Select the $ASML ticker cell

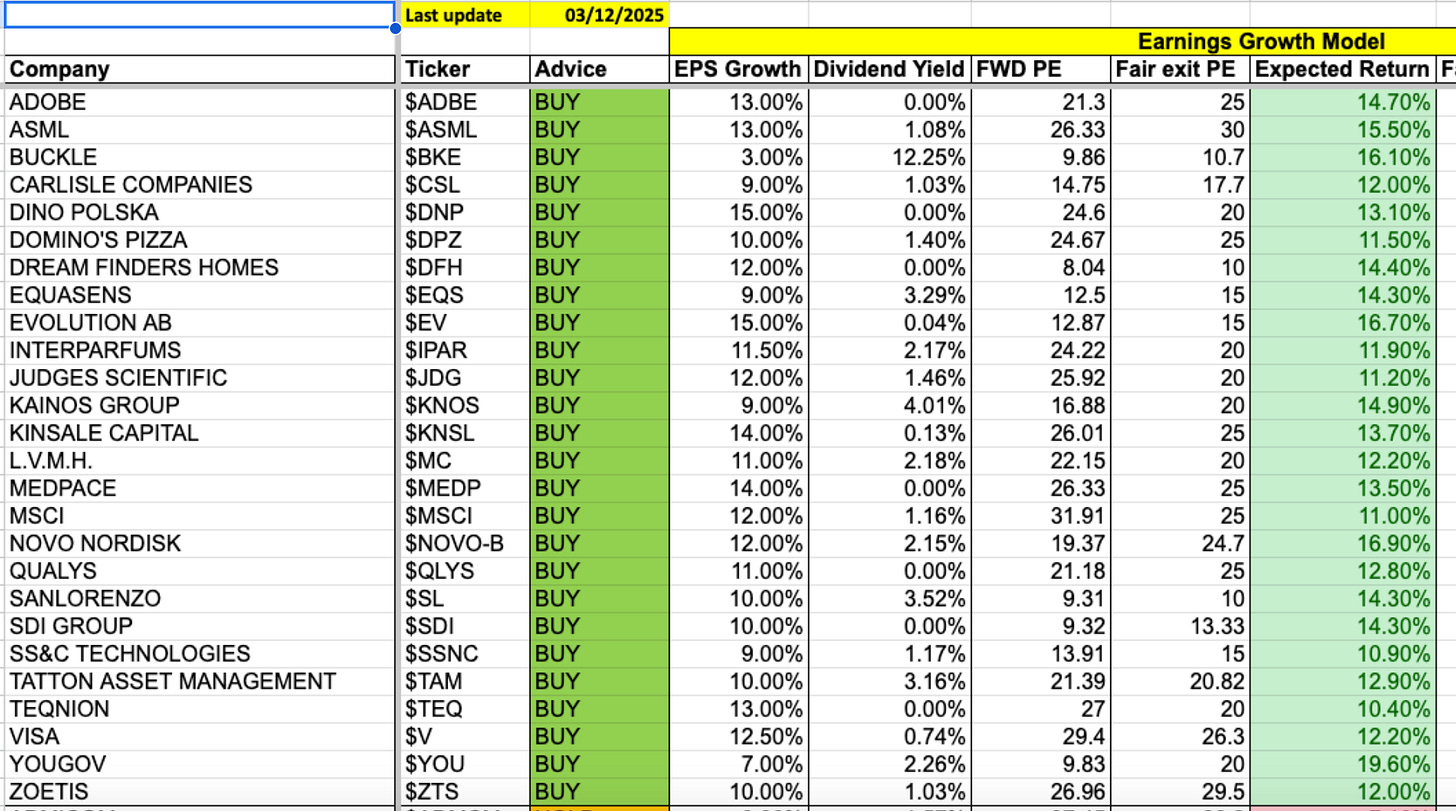465,130
